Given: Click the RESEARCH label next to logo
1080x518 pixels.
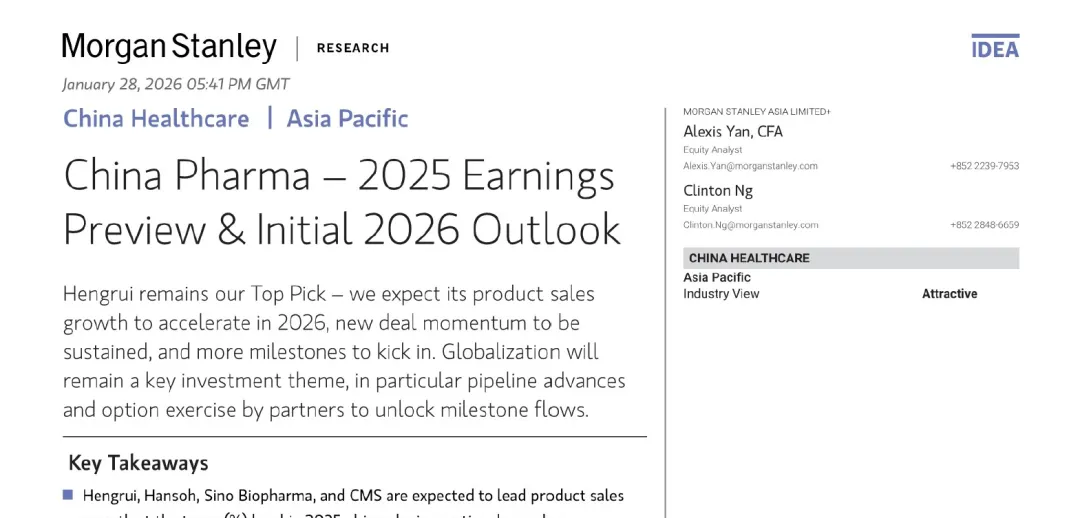Looking at the screenshot, I should pos(353,48).
